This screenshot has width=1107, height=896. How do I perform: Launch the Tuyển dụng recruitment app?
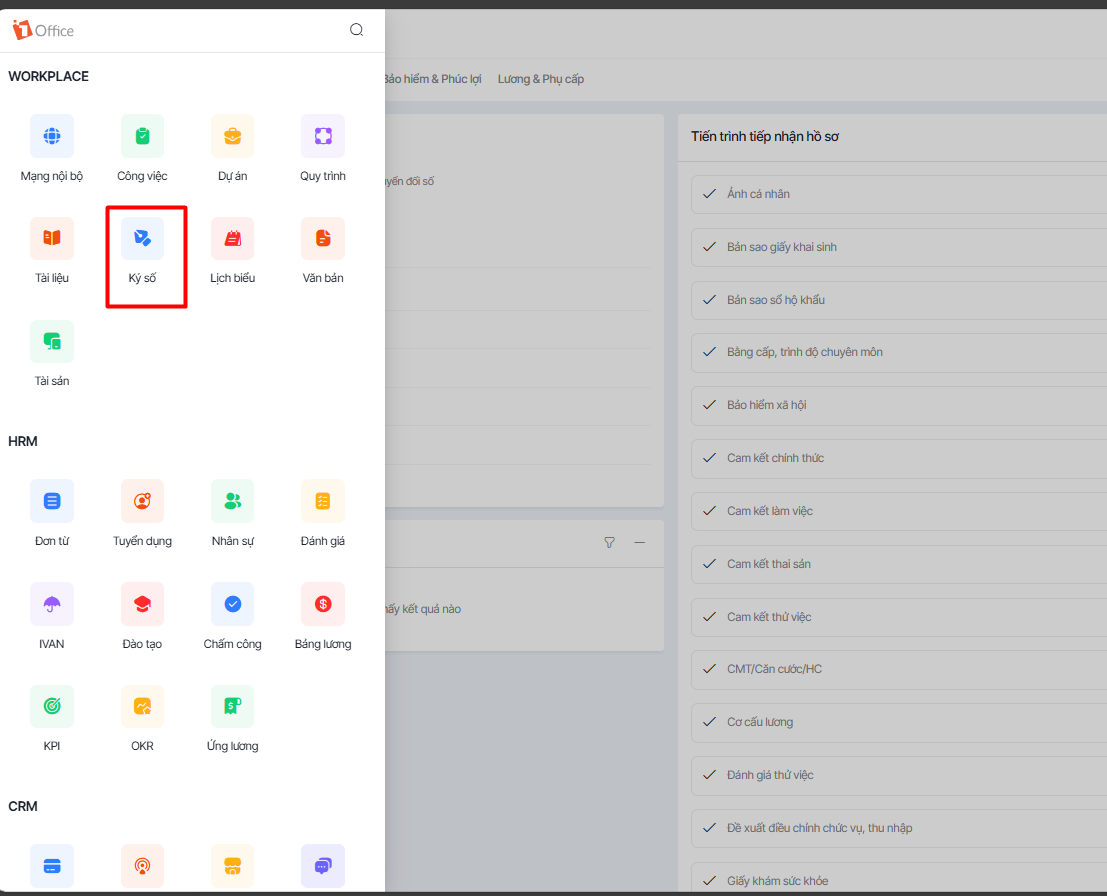point(142,501)
